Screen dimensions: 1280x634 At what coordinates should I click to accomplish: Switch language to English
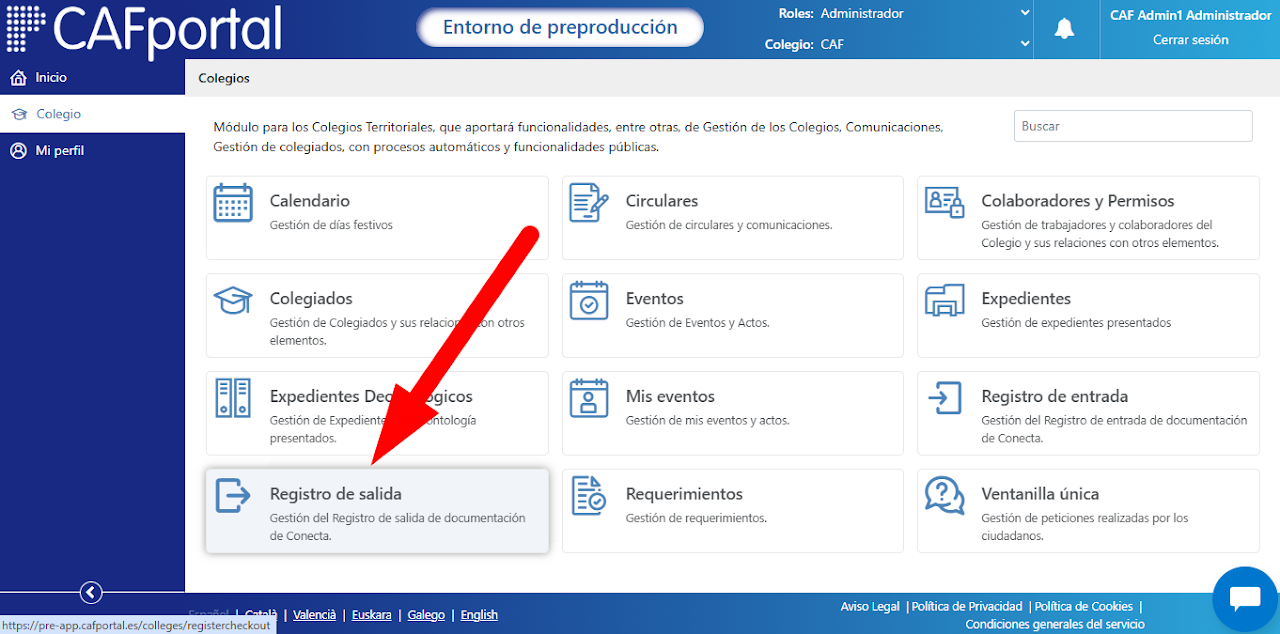click(479, 615)
